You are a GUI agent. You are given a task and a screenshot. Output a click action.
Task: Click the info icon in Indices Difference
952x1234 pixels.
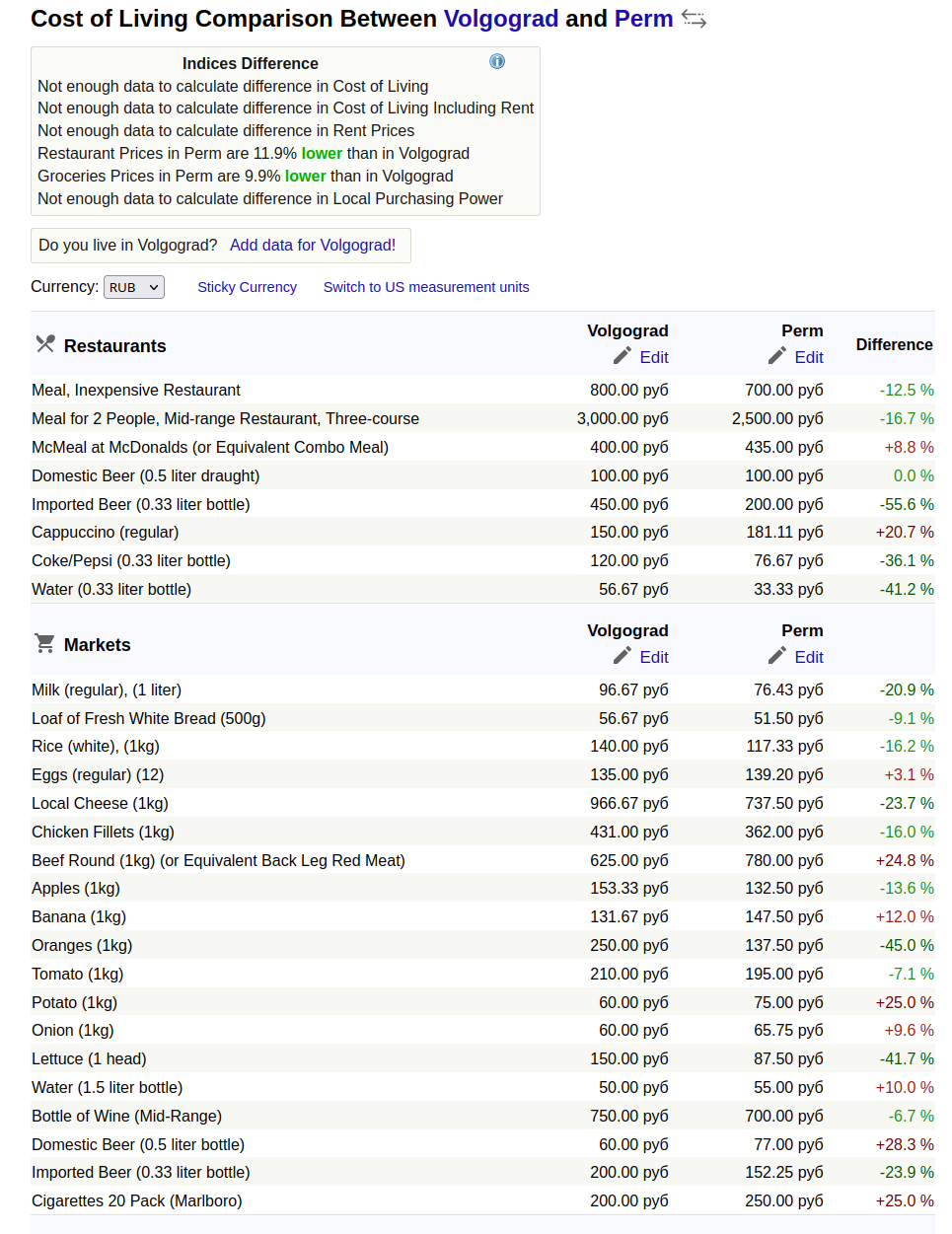[x=497, y=62]
